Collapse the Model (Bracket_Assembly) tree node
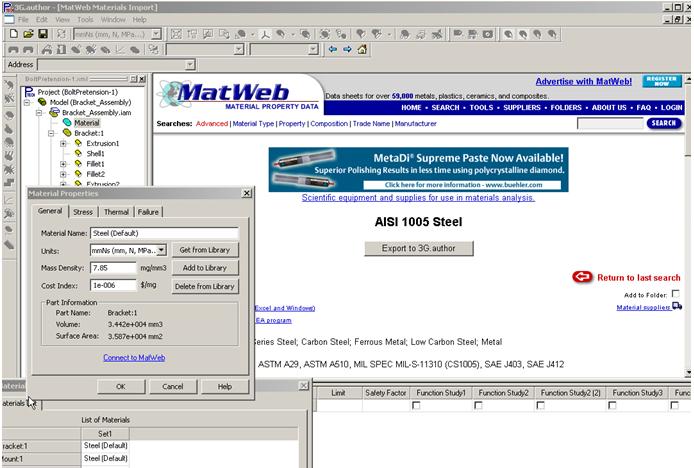Viewport: 694px width, 468px height. pyautogui.click(x=27, y=102)
